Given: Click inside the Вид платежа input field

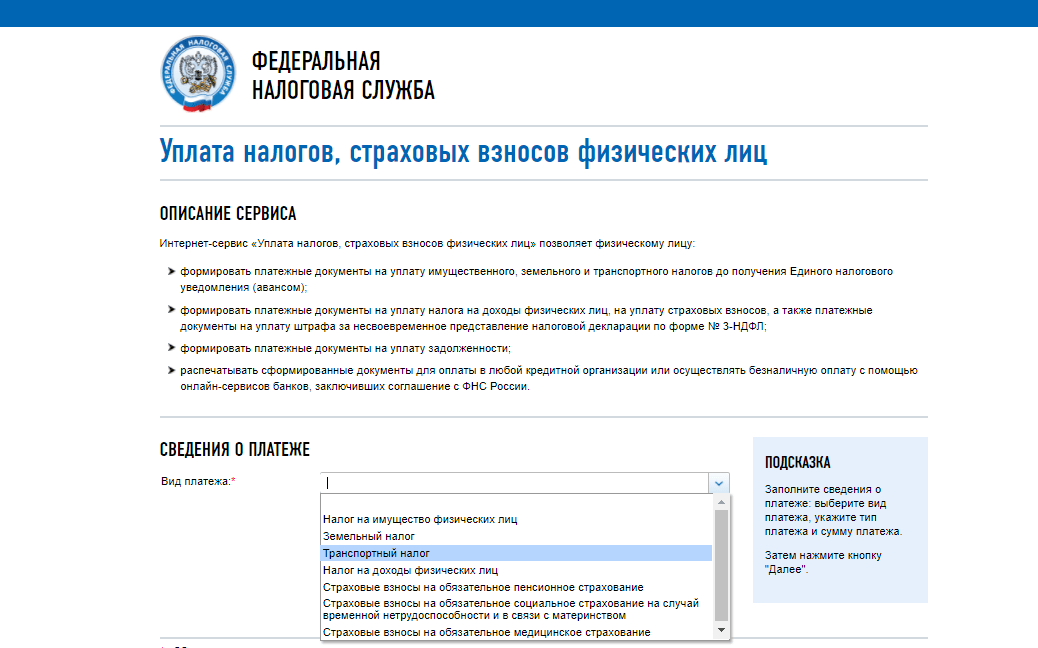Looking at the screenshot, I should coord(514,483).
